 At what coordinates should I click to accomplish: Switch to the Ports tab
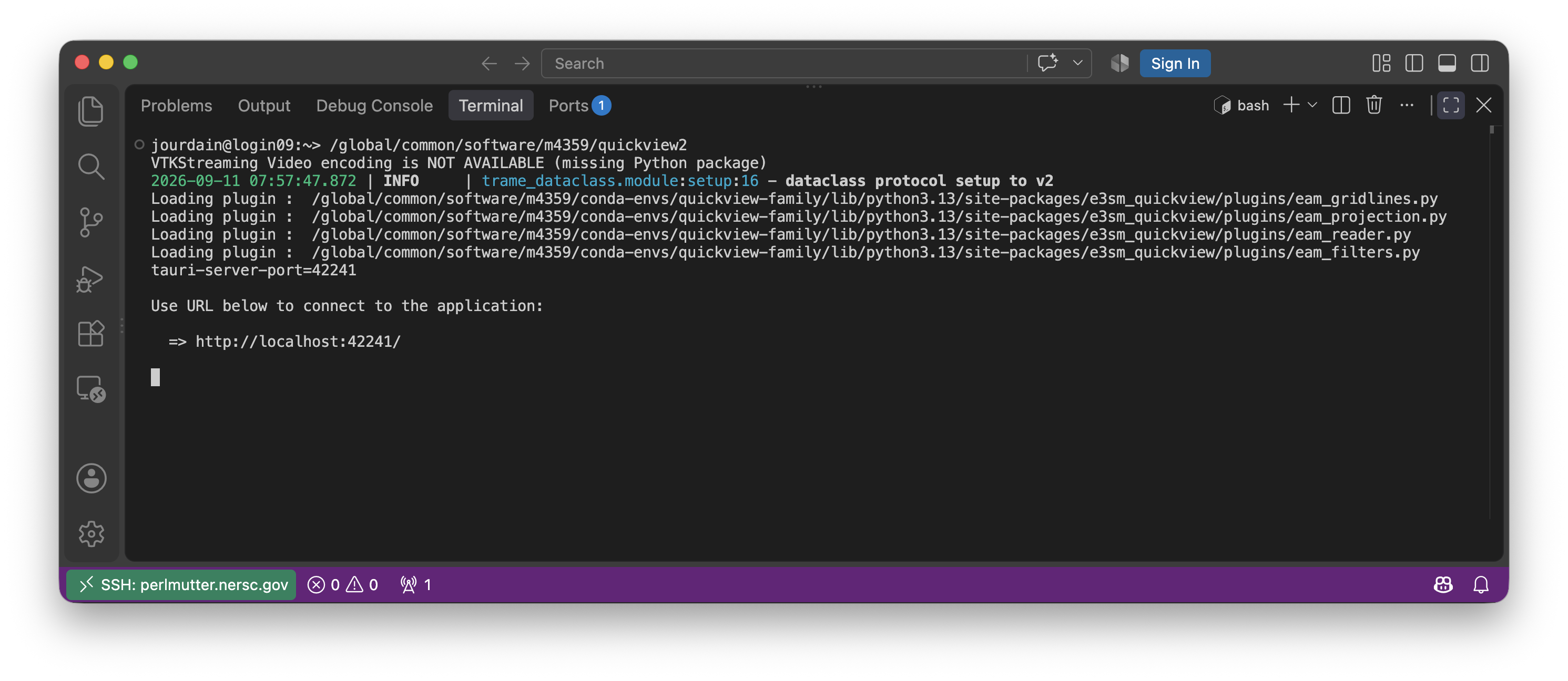point(579,106)
